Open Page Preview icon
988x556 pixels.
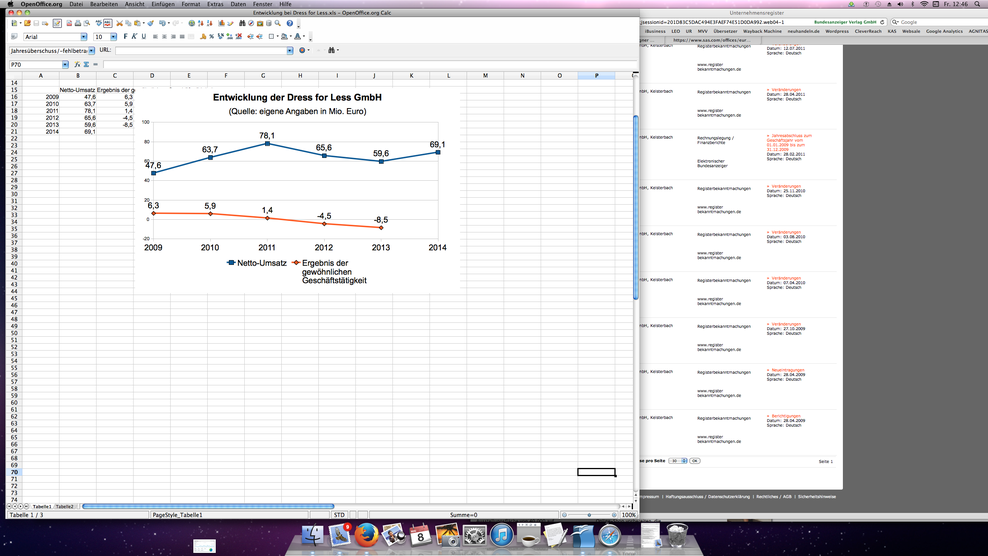pos(86,23)
